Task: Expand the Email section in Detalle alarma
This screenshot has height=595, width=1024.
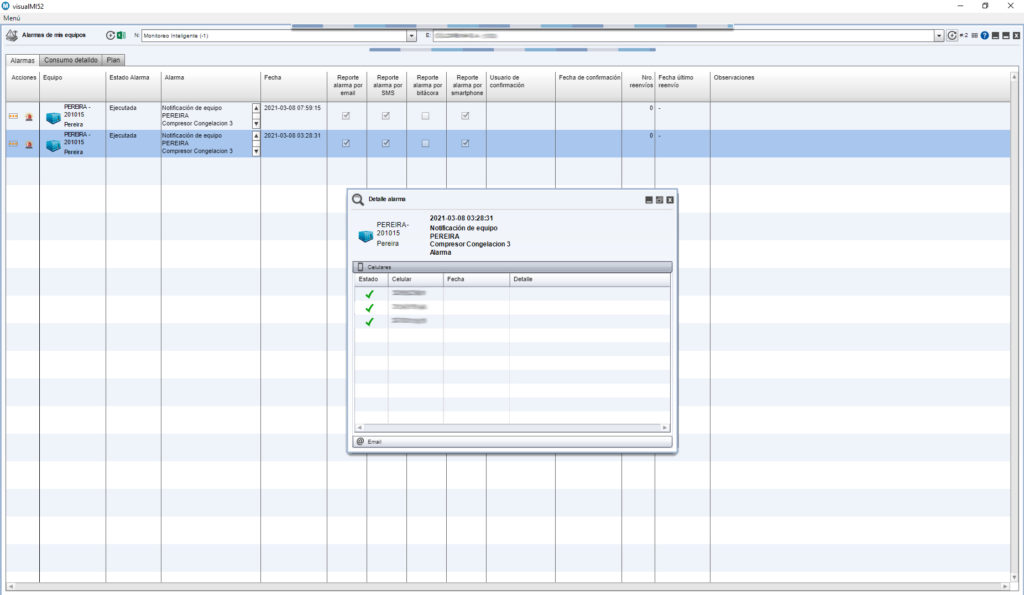Action: pyautogui.click(x=512, y=441)
